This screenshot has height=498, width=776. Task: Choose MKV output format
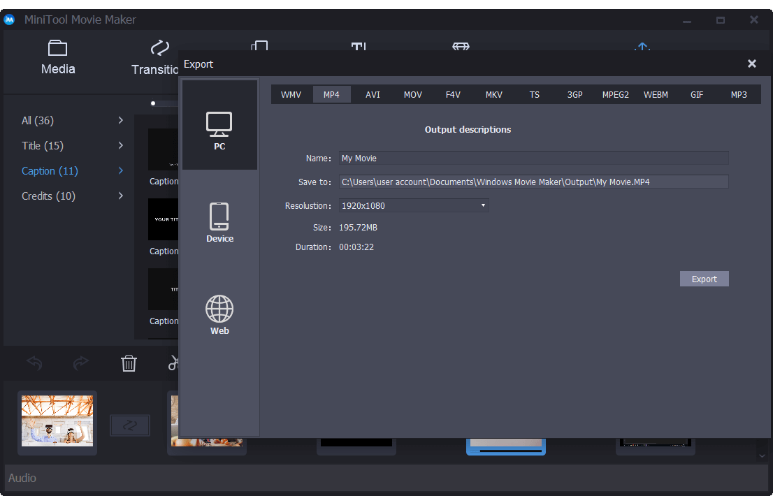point(493,95)
